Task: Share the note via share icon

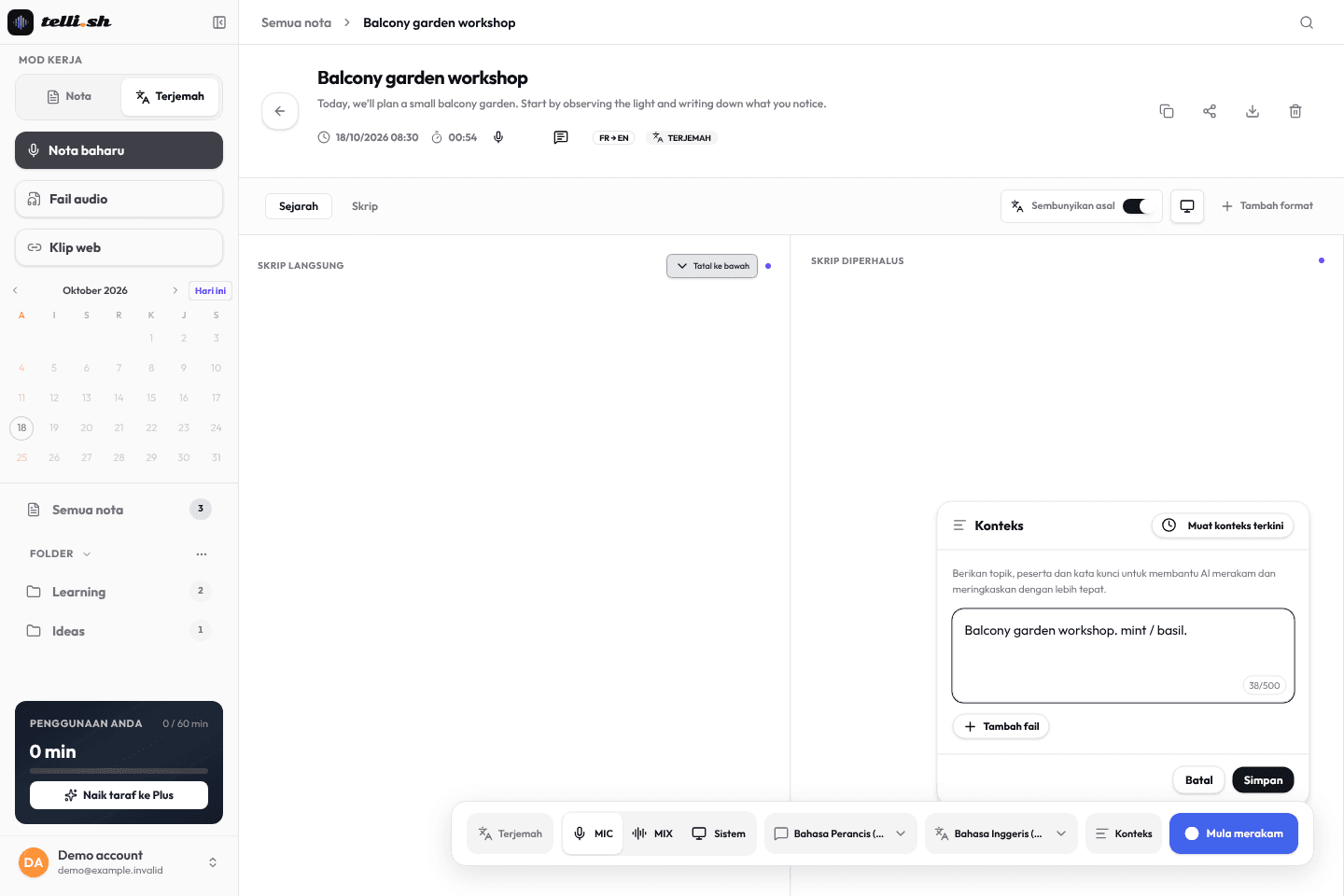Action: click(1210, 111)
